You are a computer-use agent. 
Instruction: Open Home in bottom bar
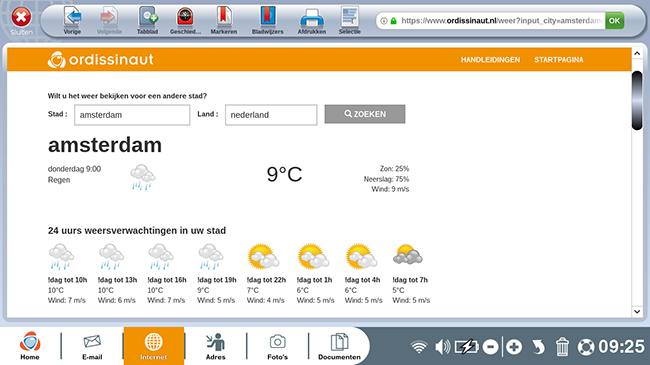pos(30,346)
